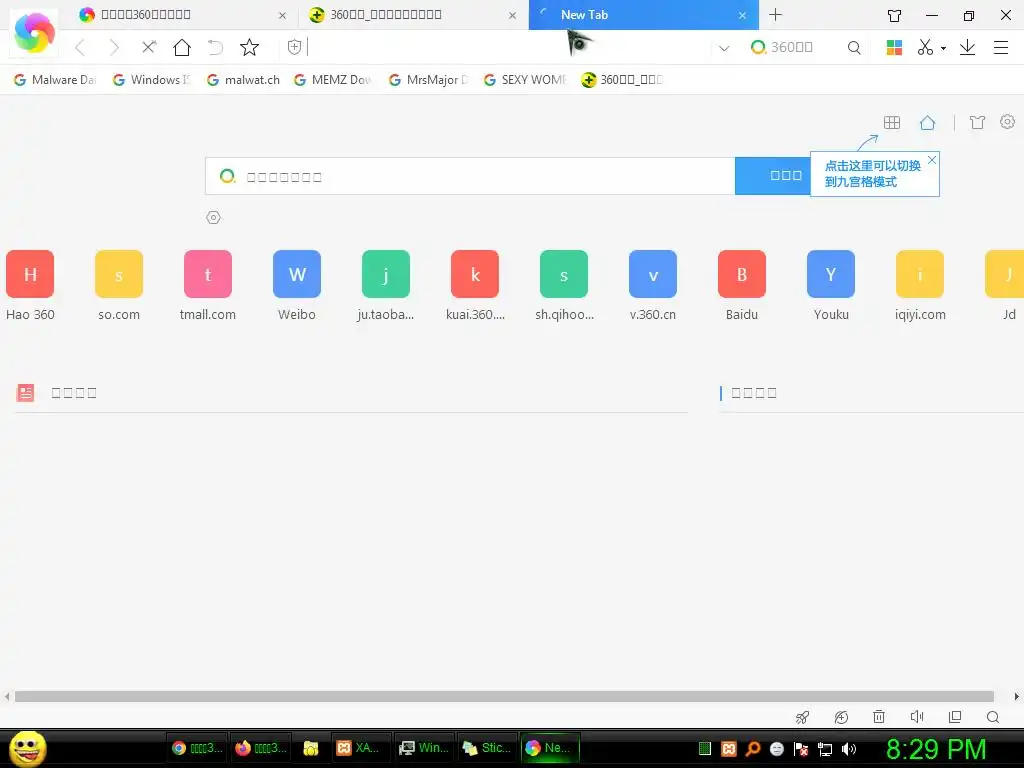The width and height of the screenshot is (1024, 768).
Task: Click the scrollbar right arrow
Action: pyautogui.click(x=1016, y=697)
